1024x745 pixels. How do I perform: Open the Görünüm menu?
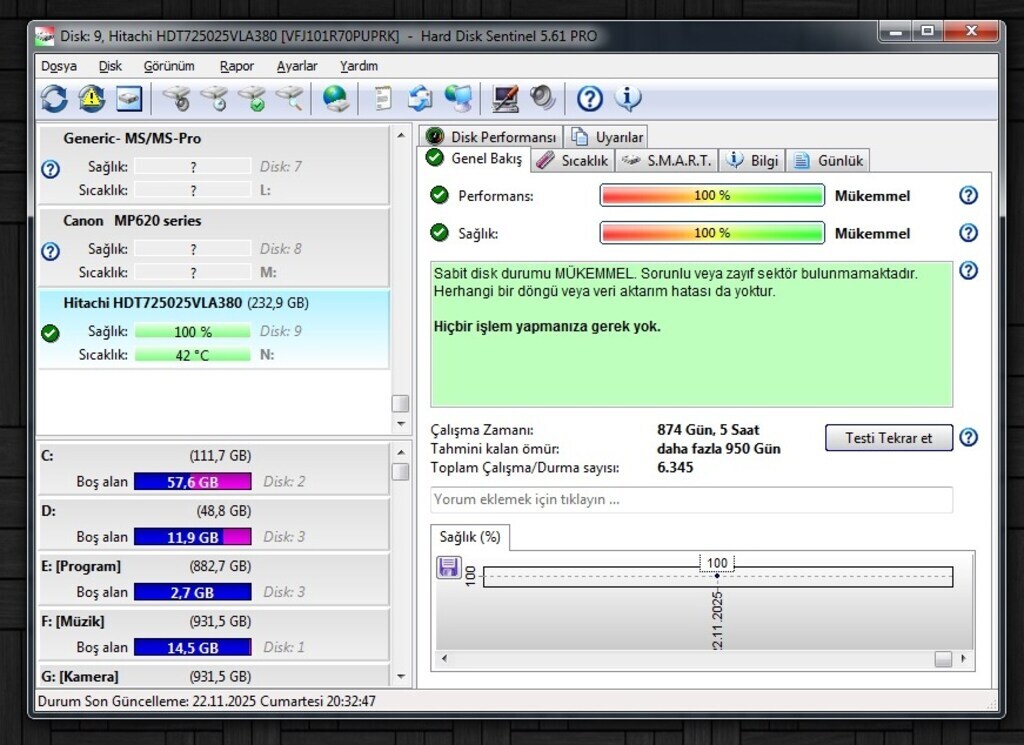pyautogui.click(x=169, y=66)
